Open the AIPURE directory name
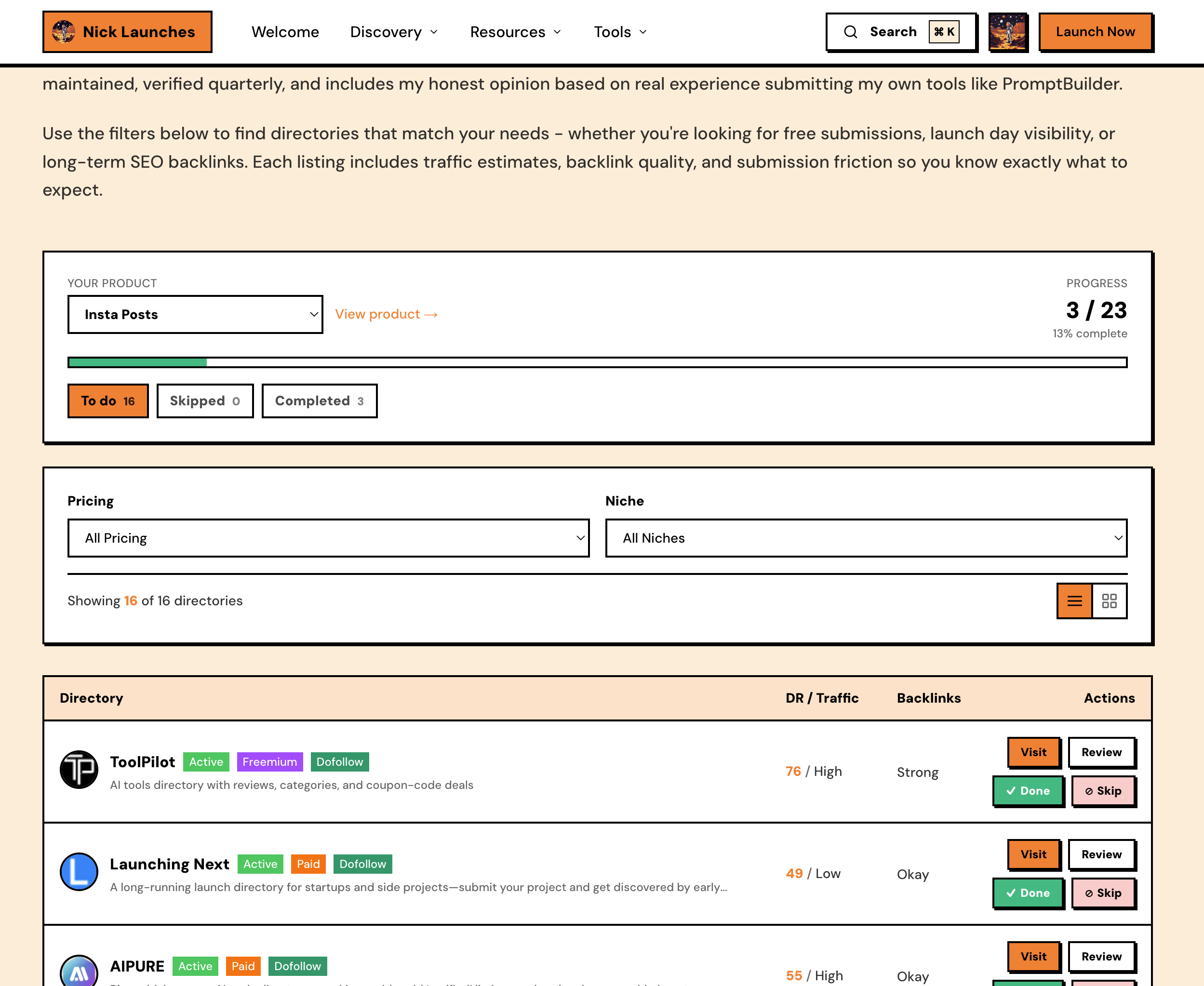 (x=137, y=966)
